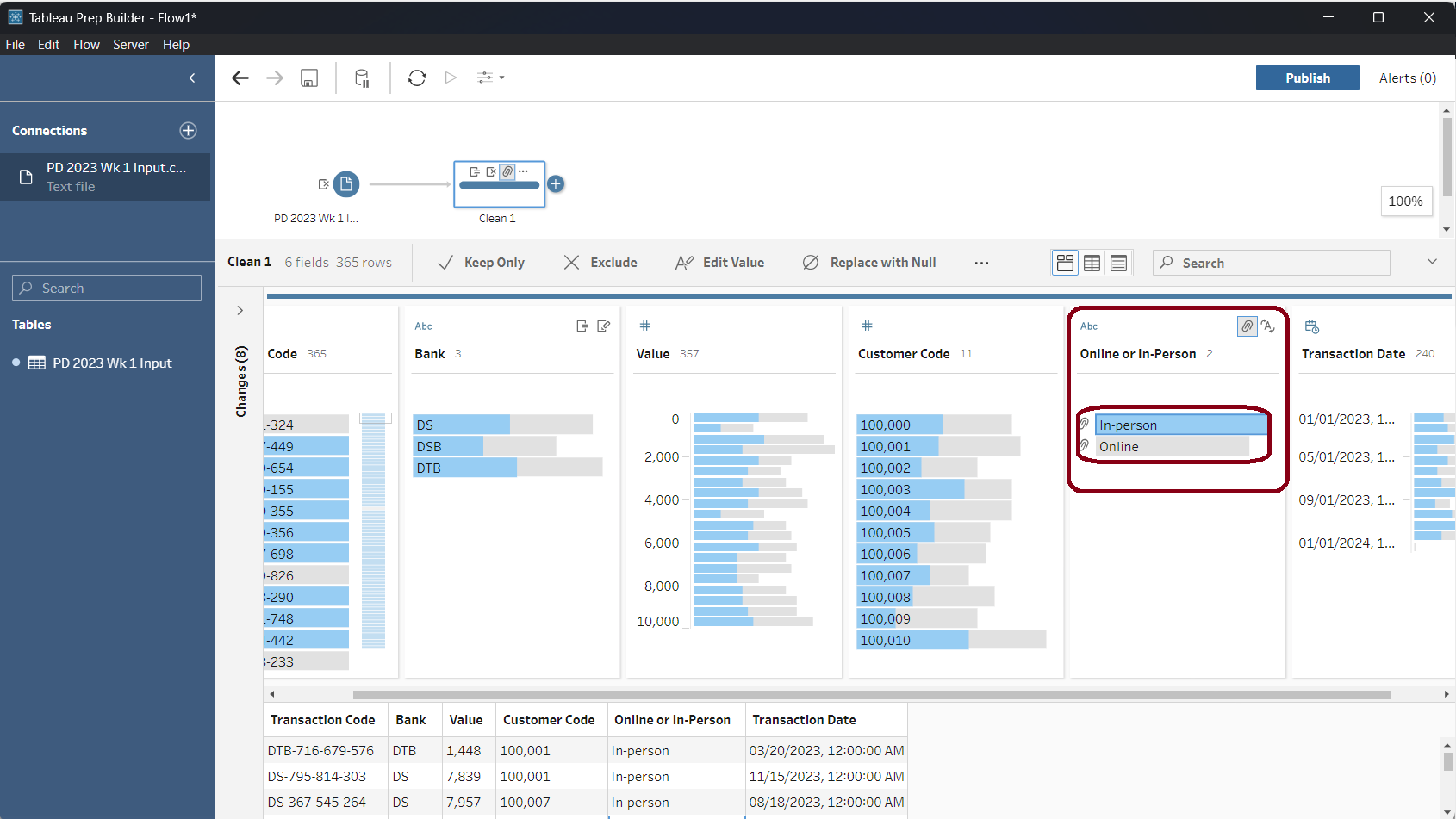Click the Publish button
This screenshot has height=819, width=1456.
[x=1307, y=78]
